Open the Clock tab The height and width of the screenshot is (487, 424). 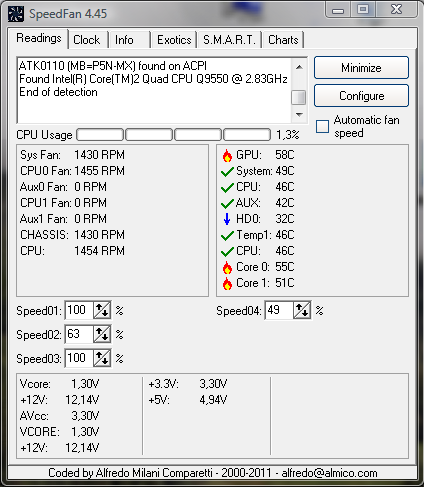[87, 40]
